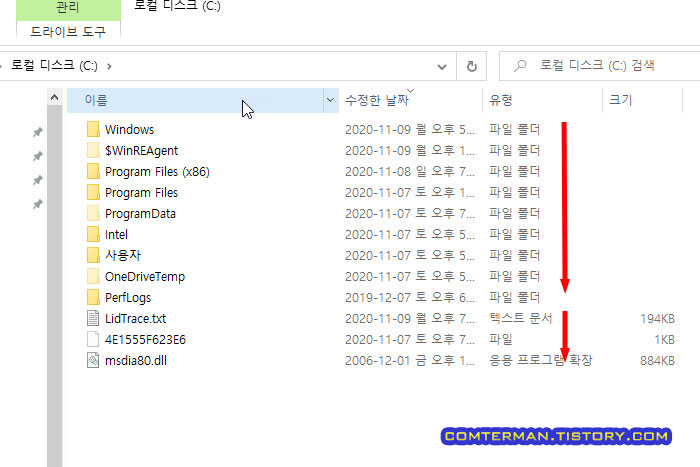700x467 pixels.
Task: Select the PerfLogs folder icon
Action: point(93,297)
